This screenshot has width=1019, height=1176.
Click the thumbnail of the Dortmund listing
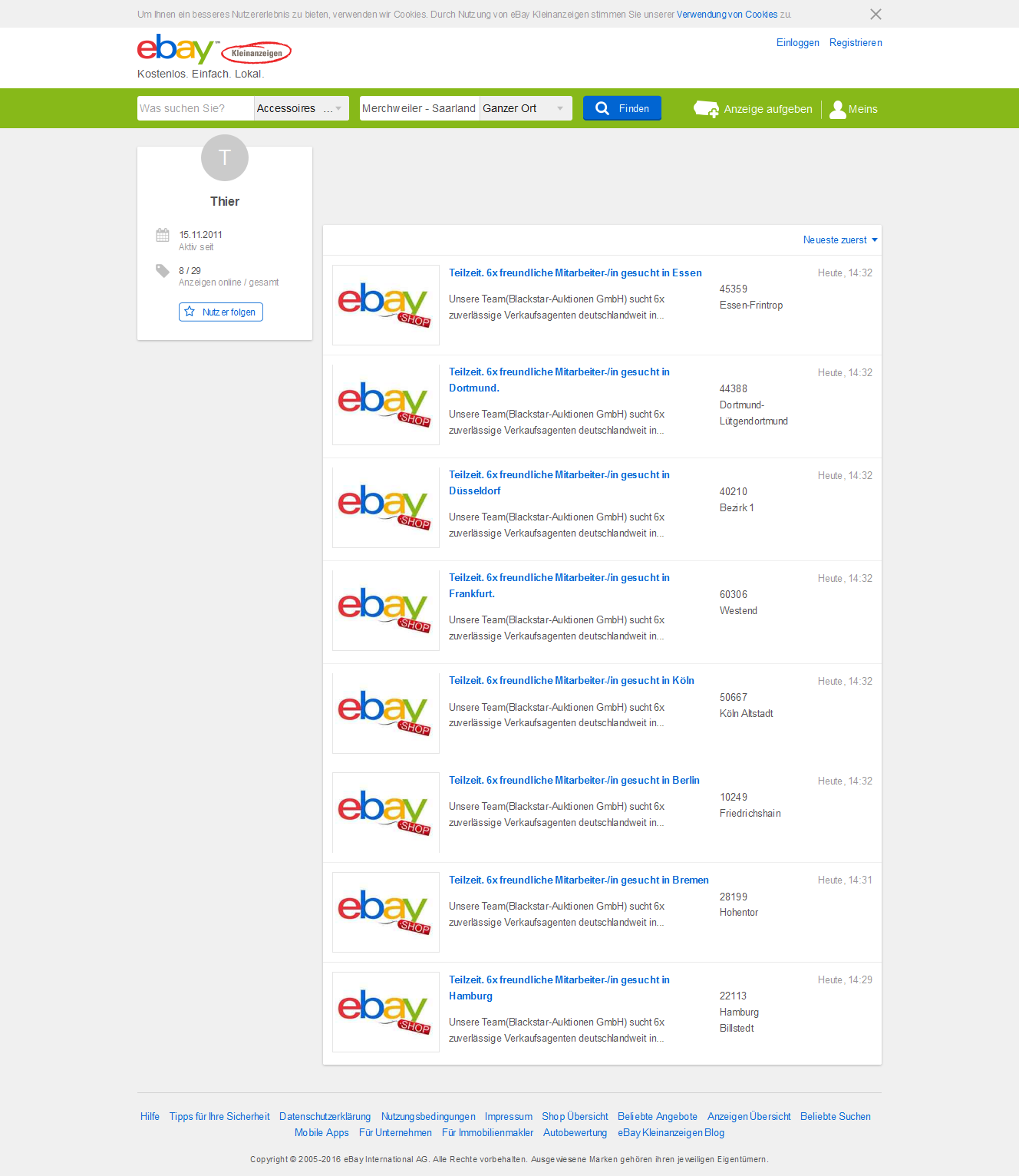386,405
